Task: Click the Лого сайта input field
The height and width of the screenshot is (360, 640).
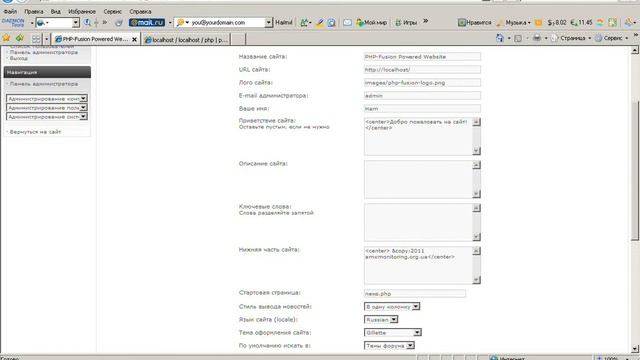Action: click(x=422, y=83)
